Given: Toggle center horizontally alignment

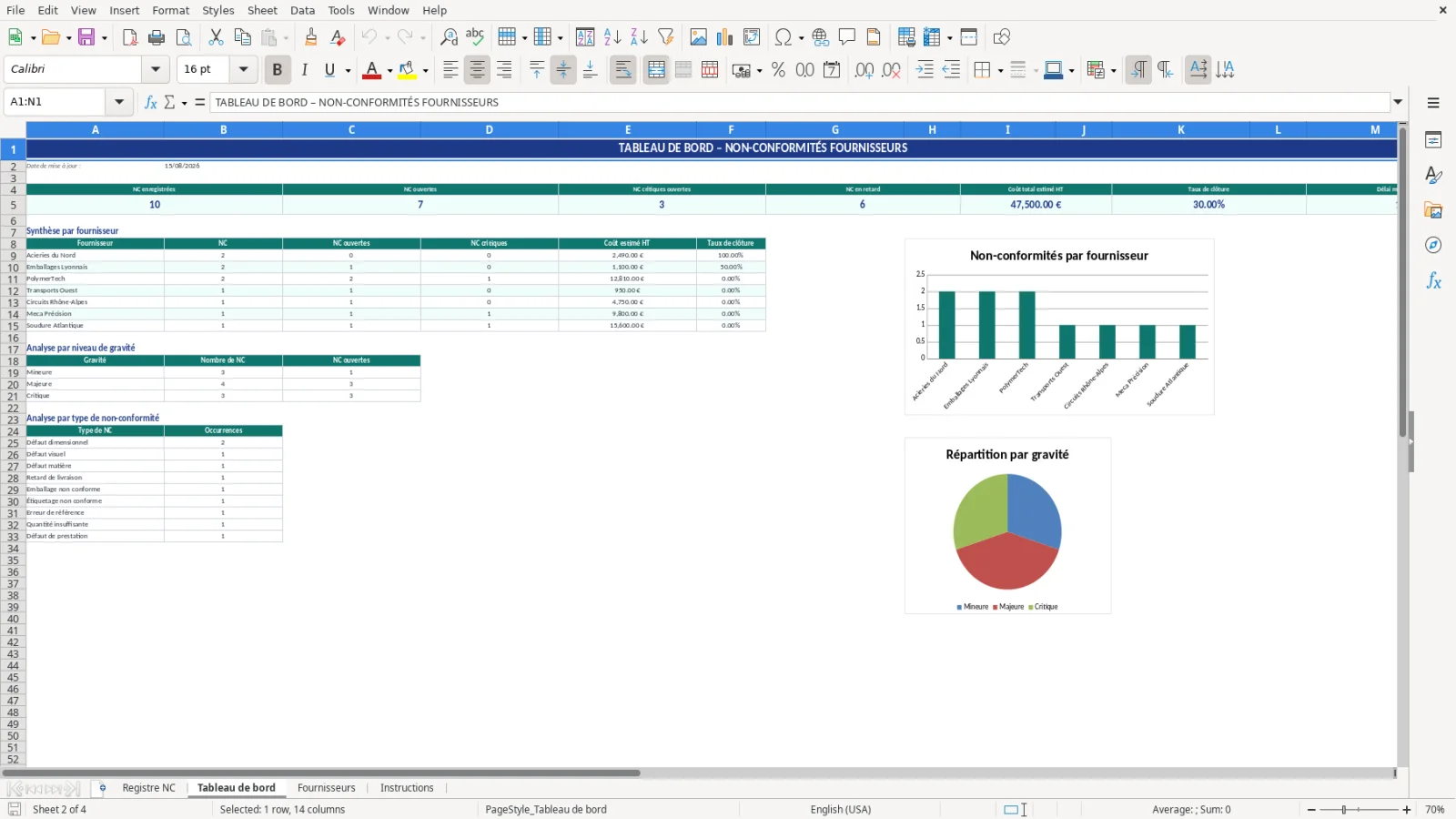Looking at the screenshot, I should (x=477, y=70).
